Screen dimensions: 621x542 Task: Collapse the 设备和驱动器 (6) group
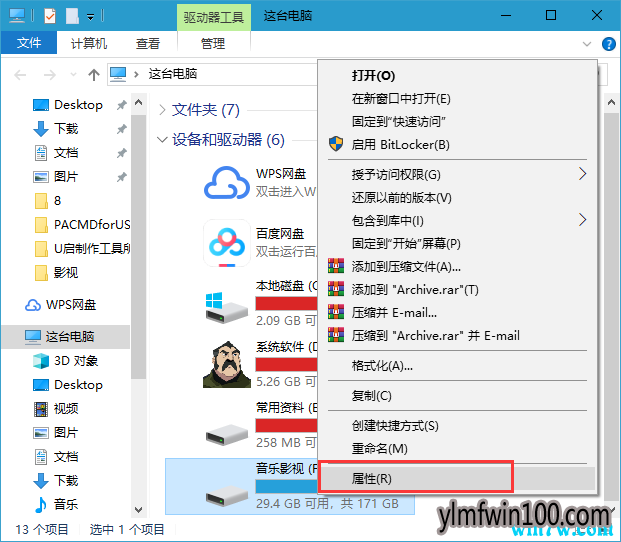click(x=162, y=140)
